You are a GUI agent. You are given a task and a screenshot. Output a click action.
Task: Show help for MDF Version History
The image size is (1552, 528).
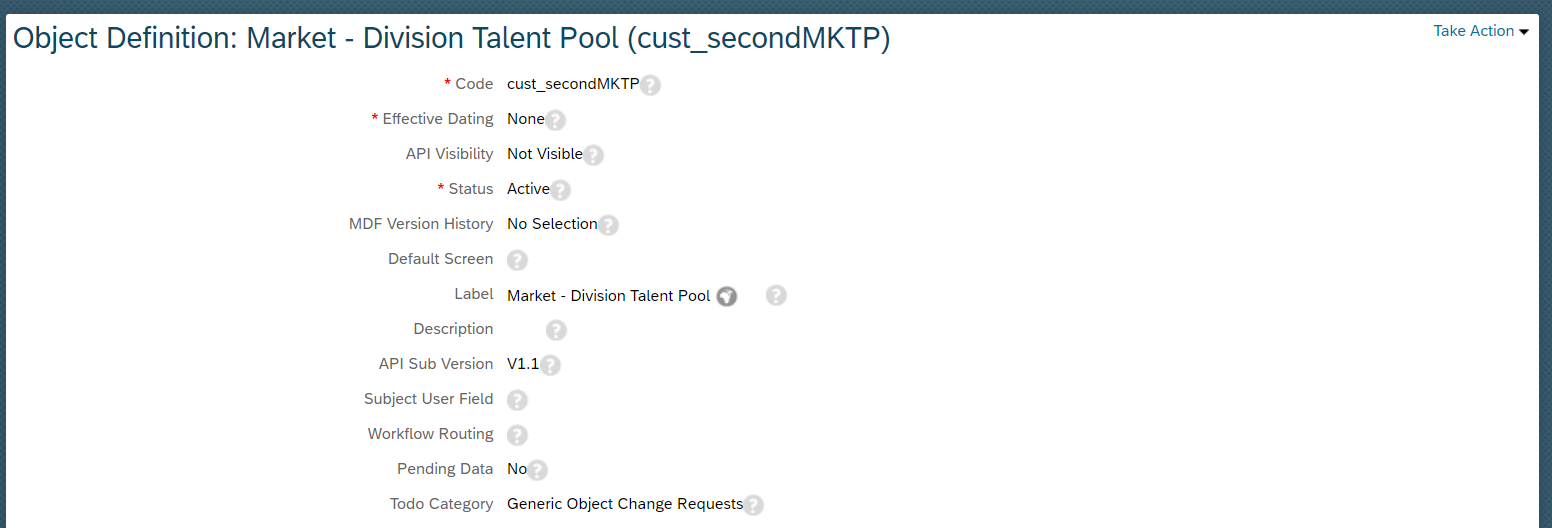(608, 225)
